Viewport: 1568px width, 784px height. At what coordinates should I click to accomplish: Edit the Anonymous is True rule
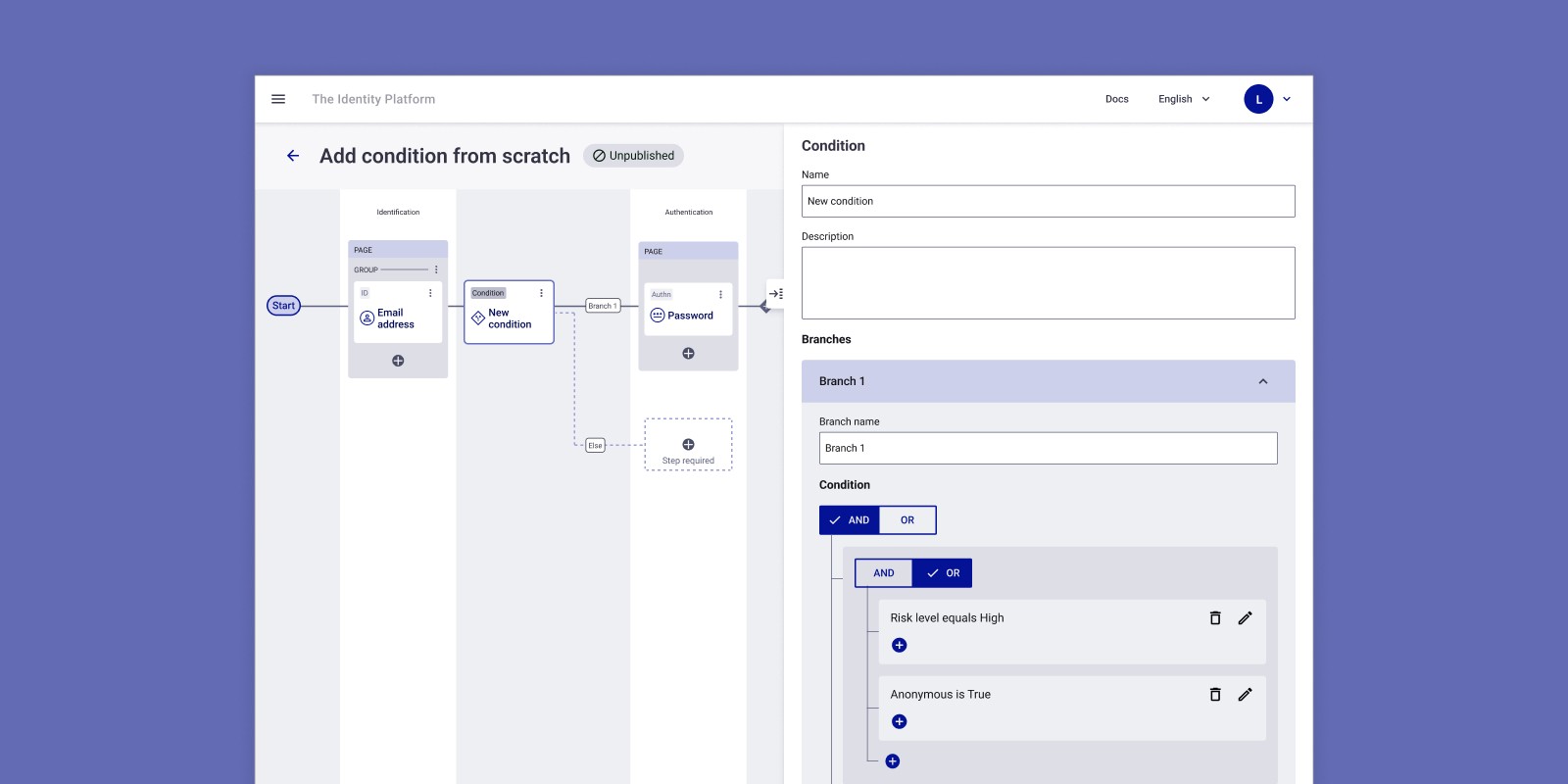[1245, 695]
